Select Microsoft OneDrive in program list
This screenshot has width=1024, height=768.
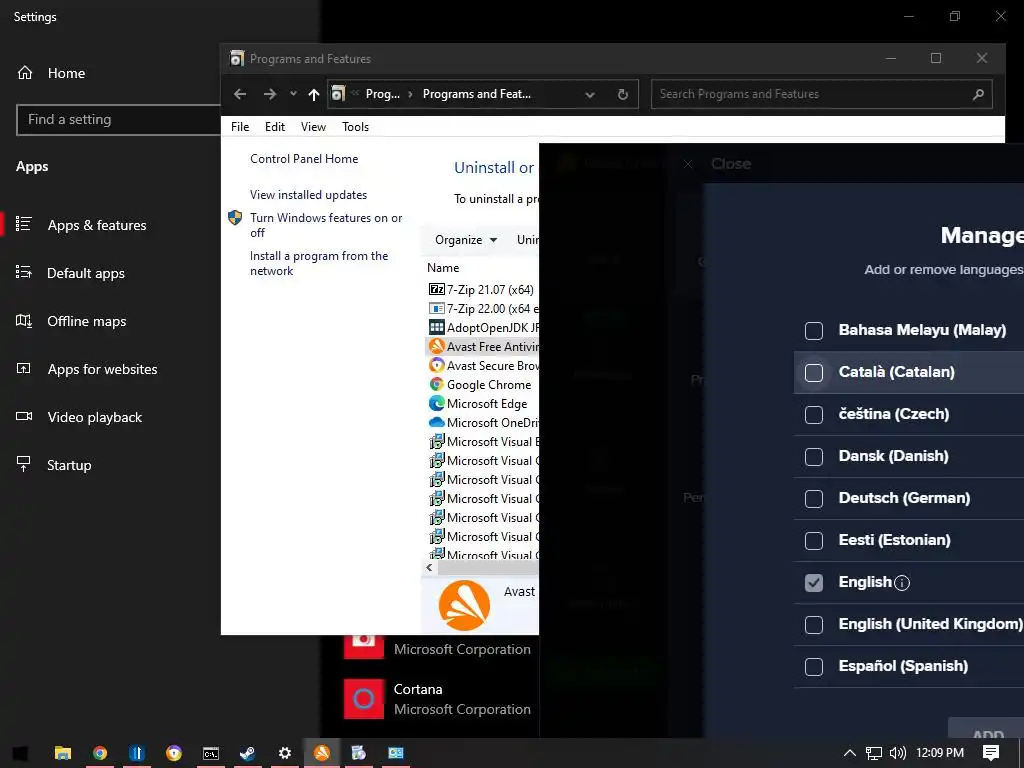pos(483,423)
